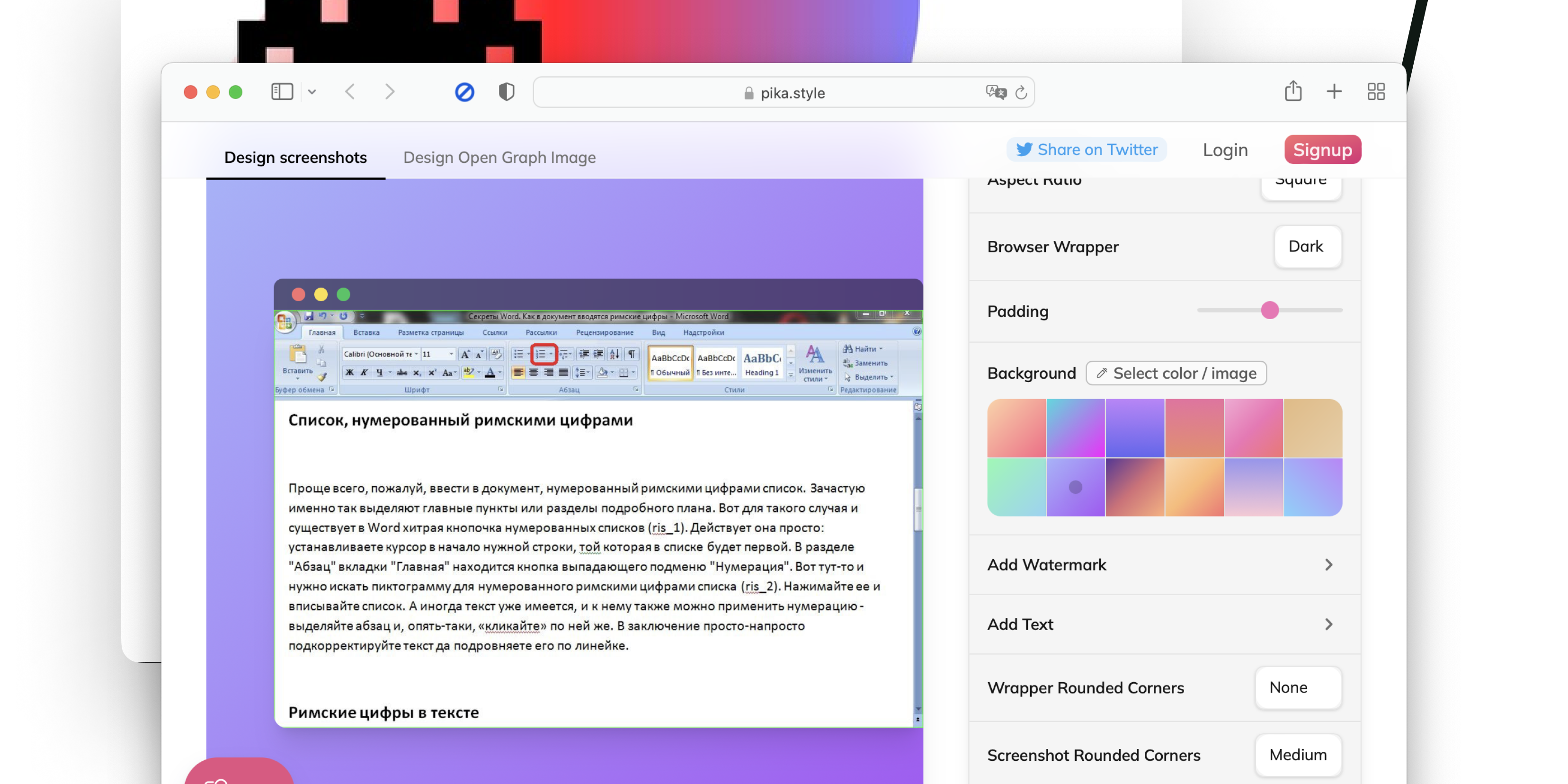Show the tab overview grid

[x=1376, y=92]
